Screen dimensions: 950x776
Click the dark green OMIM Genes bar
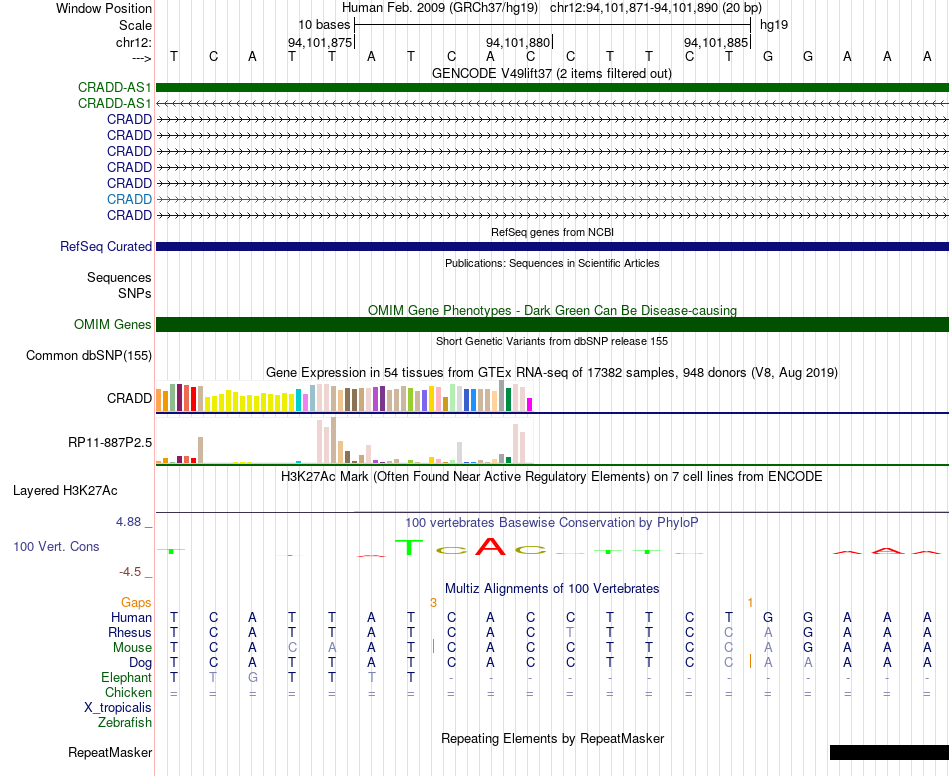[552, 325]
